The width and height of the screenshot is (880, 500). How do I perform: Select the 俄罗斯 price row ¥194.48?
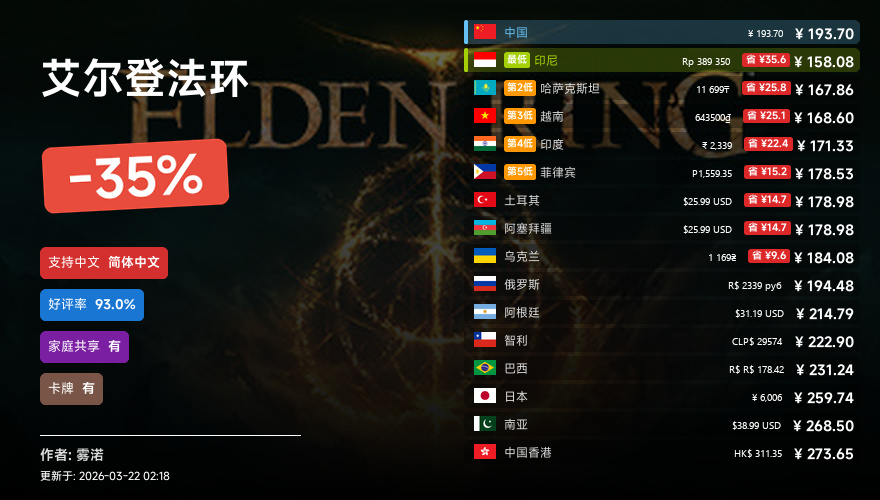pos(663,285)
